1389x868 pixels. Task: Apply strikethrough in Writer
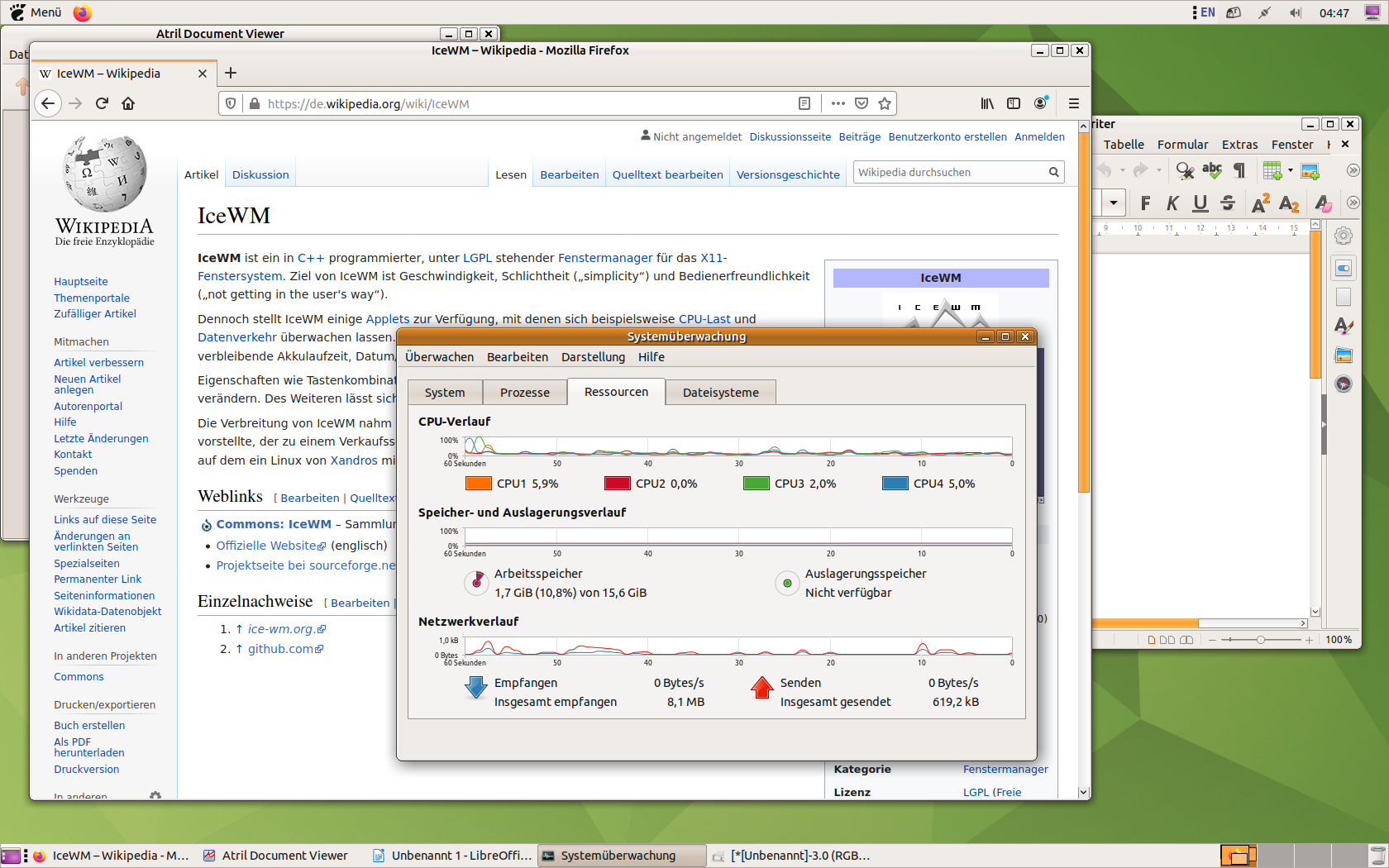point(1228,203)
